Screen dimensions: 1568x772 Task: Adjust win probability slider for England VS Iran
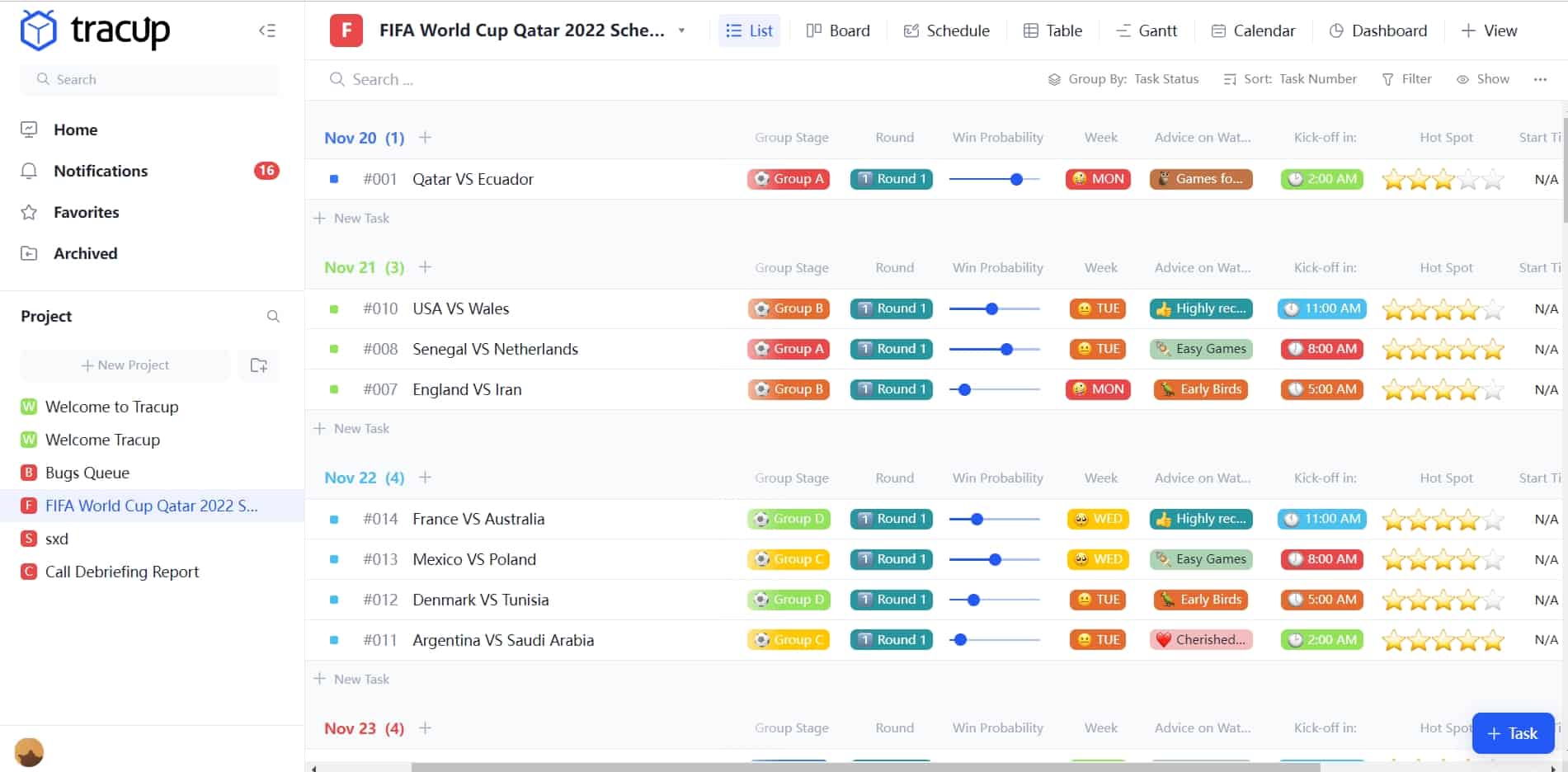point(964,390)
